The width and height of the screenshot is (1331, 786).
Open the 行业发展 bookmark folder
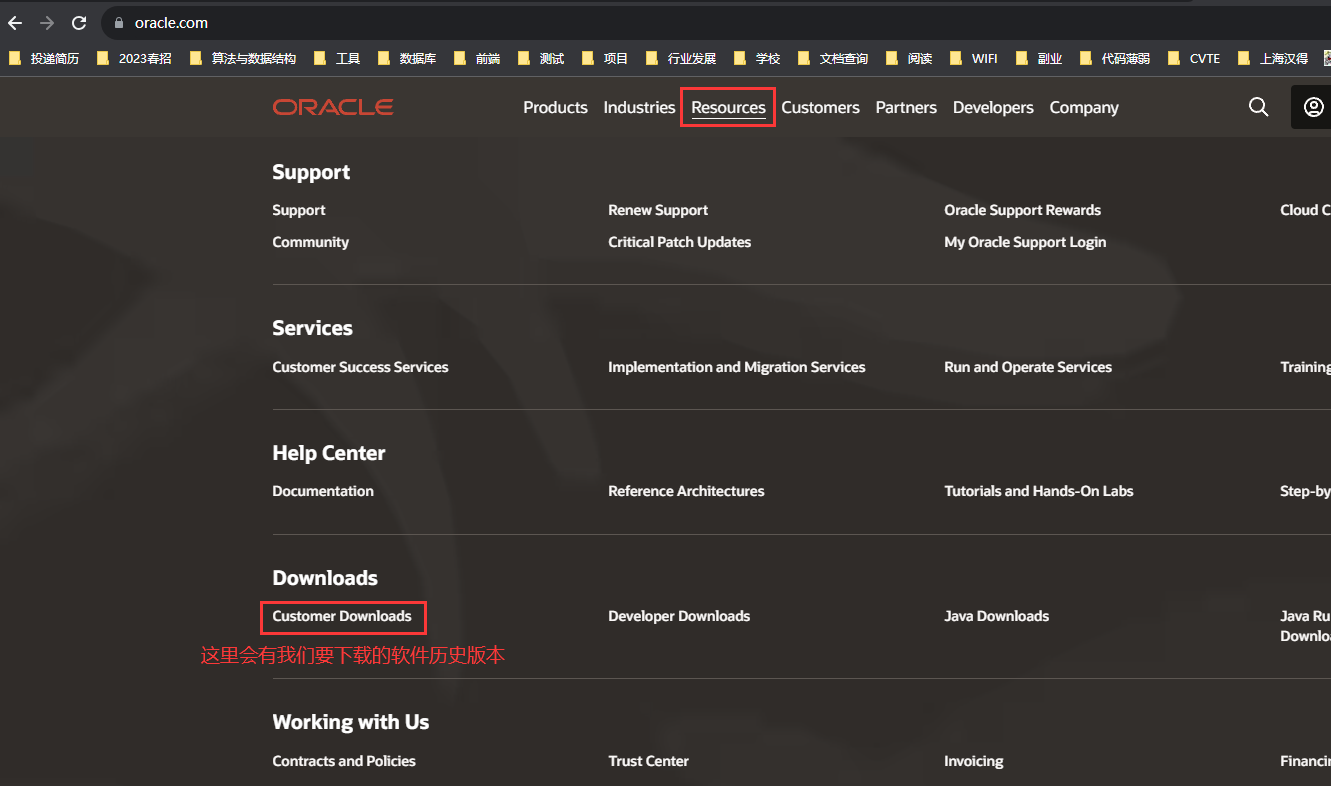pos(681,58)
